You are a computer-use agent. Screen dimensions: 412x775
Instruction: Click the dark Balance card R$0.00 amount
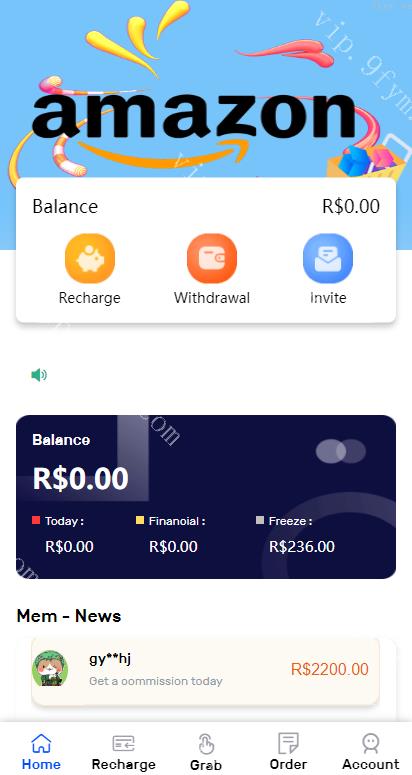(x=81, y=478)
